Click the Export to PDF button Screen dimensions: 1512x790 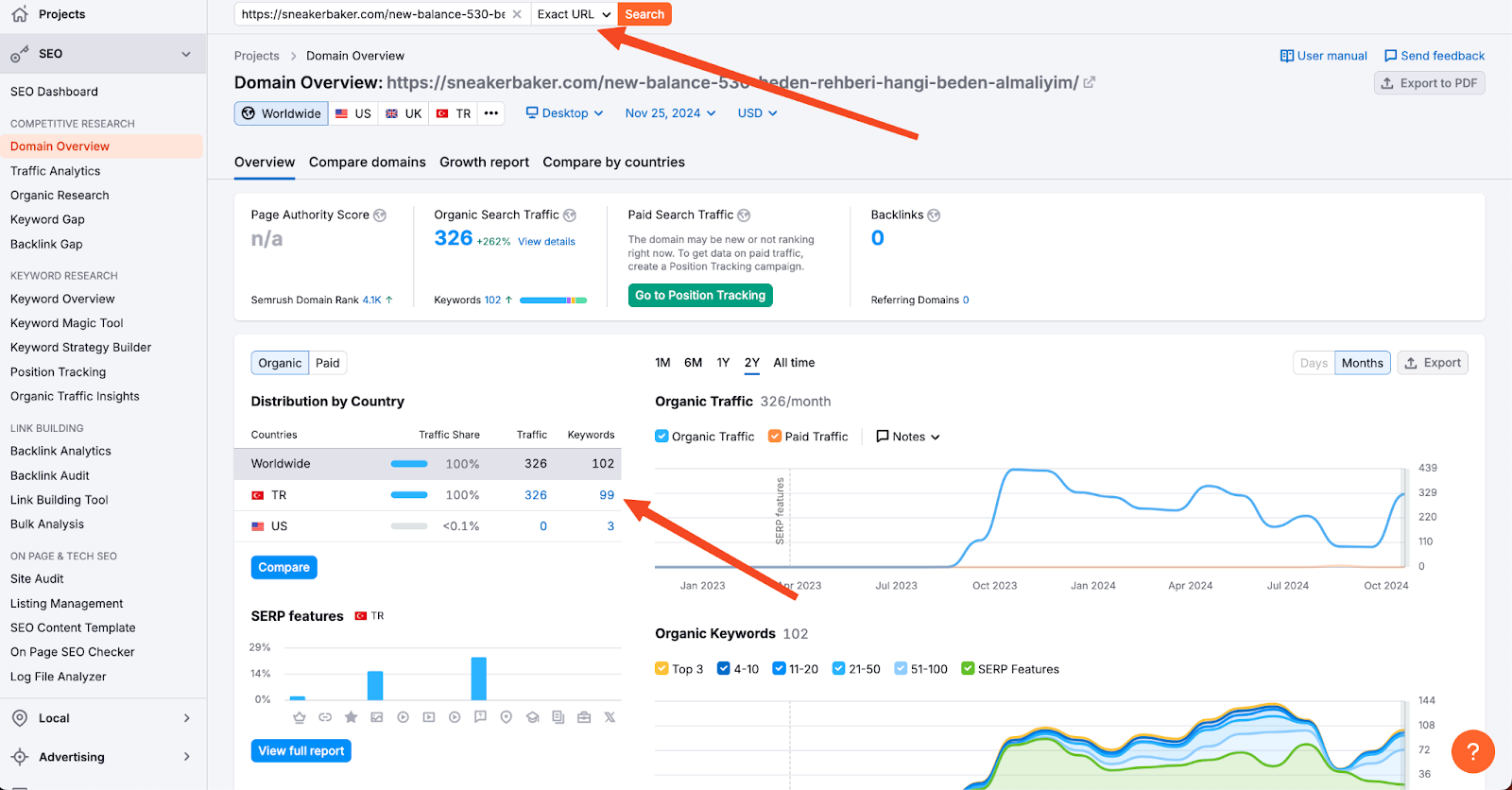click(x=1429, y=83)
